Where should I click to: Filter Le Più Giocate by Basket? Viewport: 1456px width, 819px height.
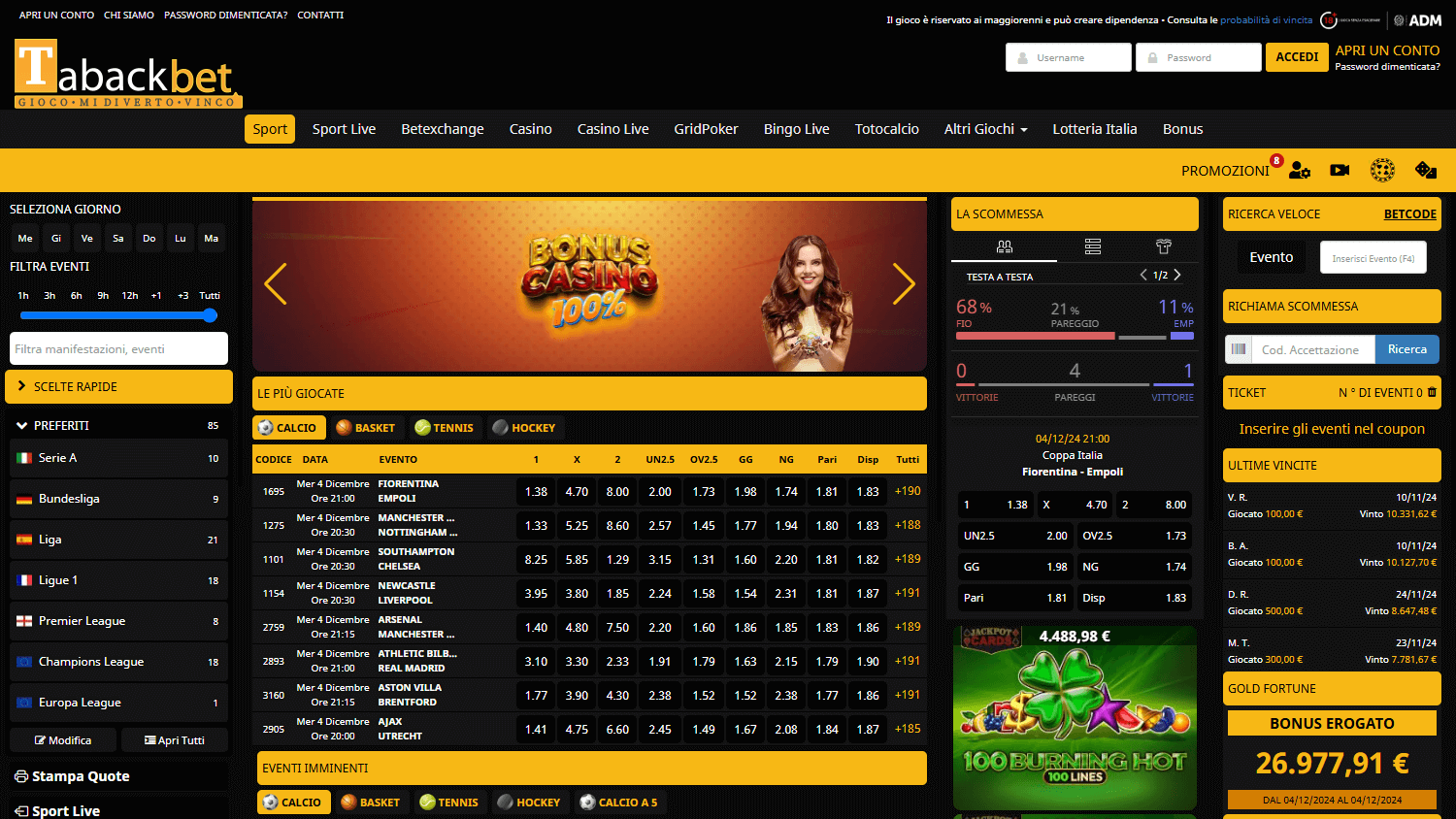click(x=366, y=428)
